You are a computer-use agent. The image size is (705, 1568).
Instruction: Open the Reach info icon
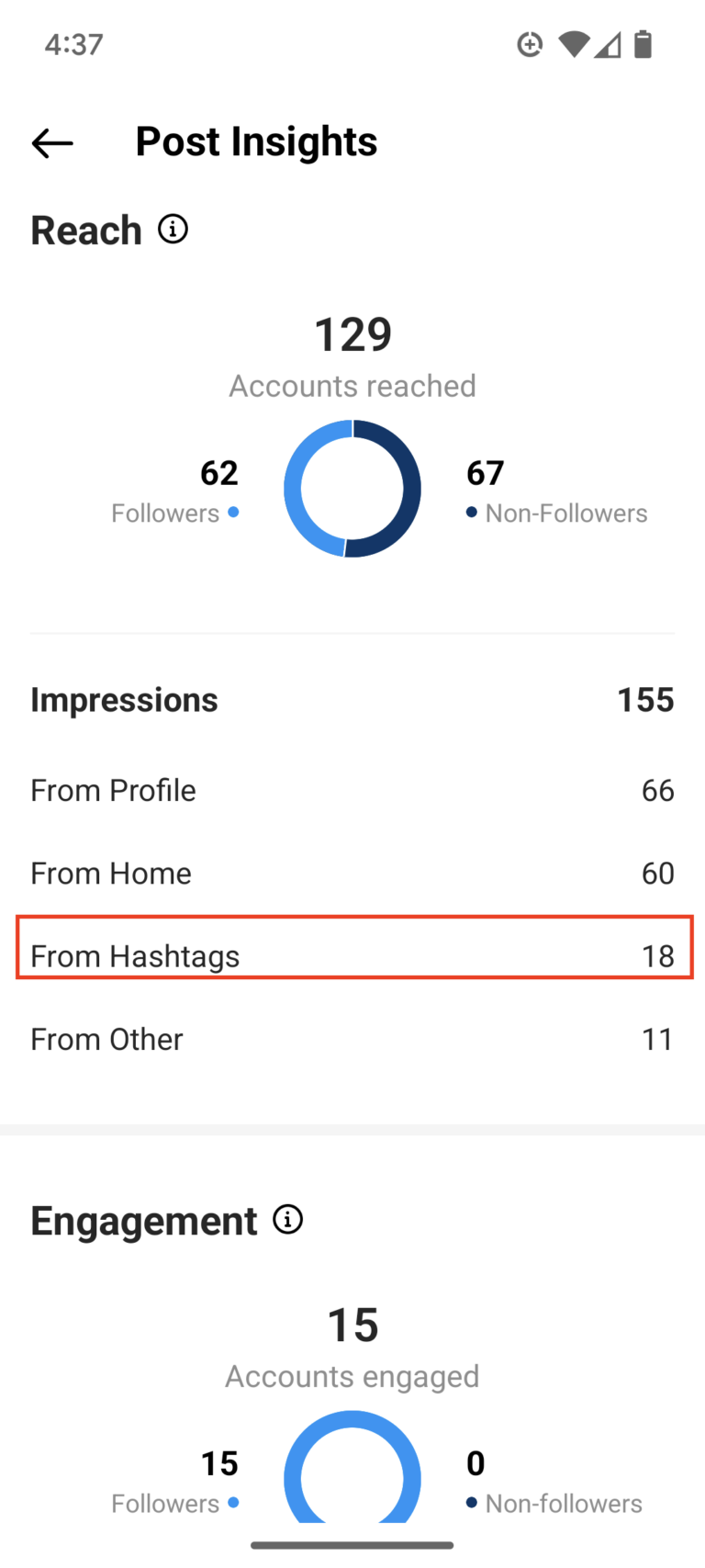point(173,229)
